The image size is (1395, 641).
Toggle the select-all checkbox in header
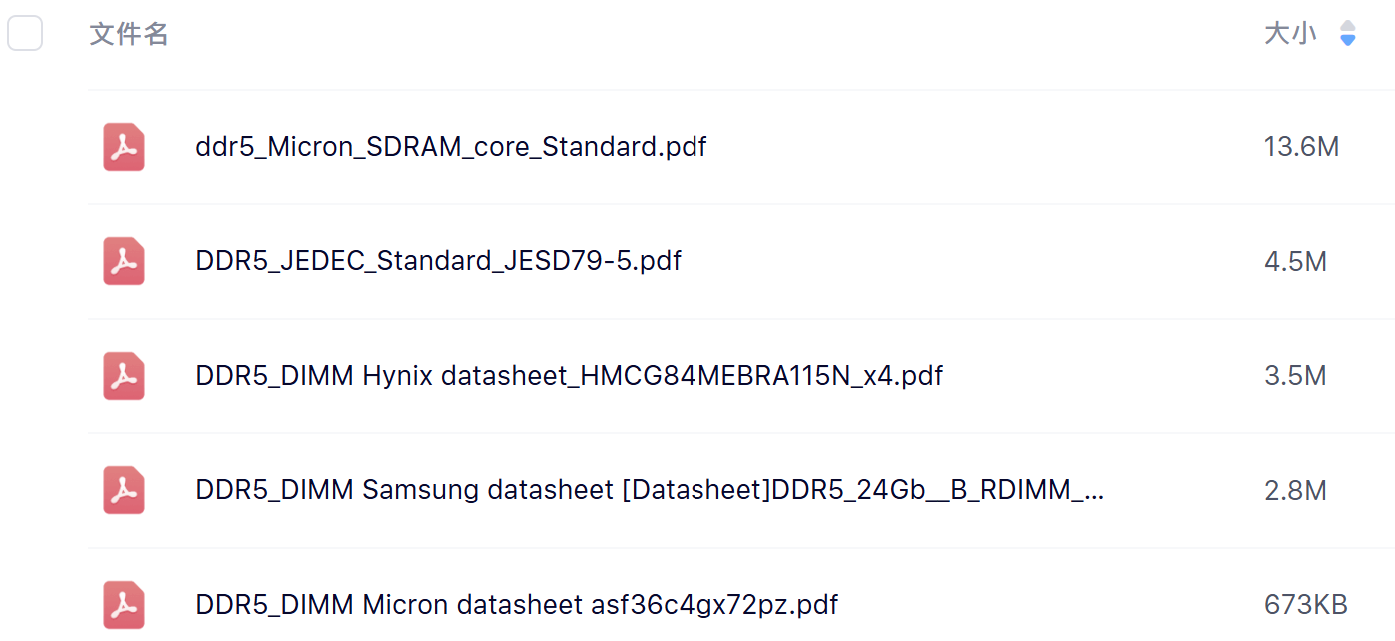point(25,34)
